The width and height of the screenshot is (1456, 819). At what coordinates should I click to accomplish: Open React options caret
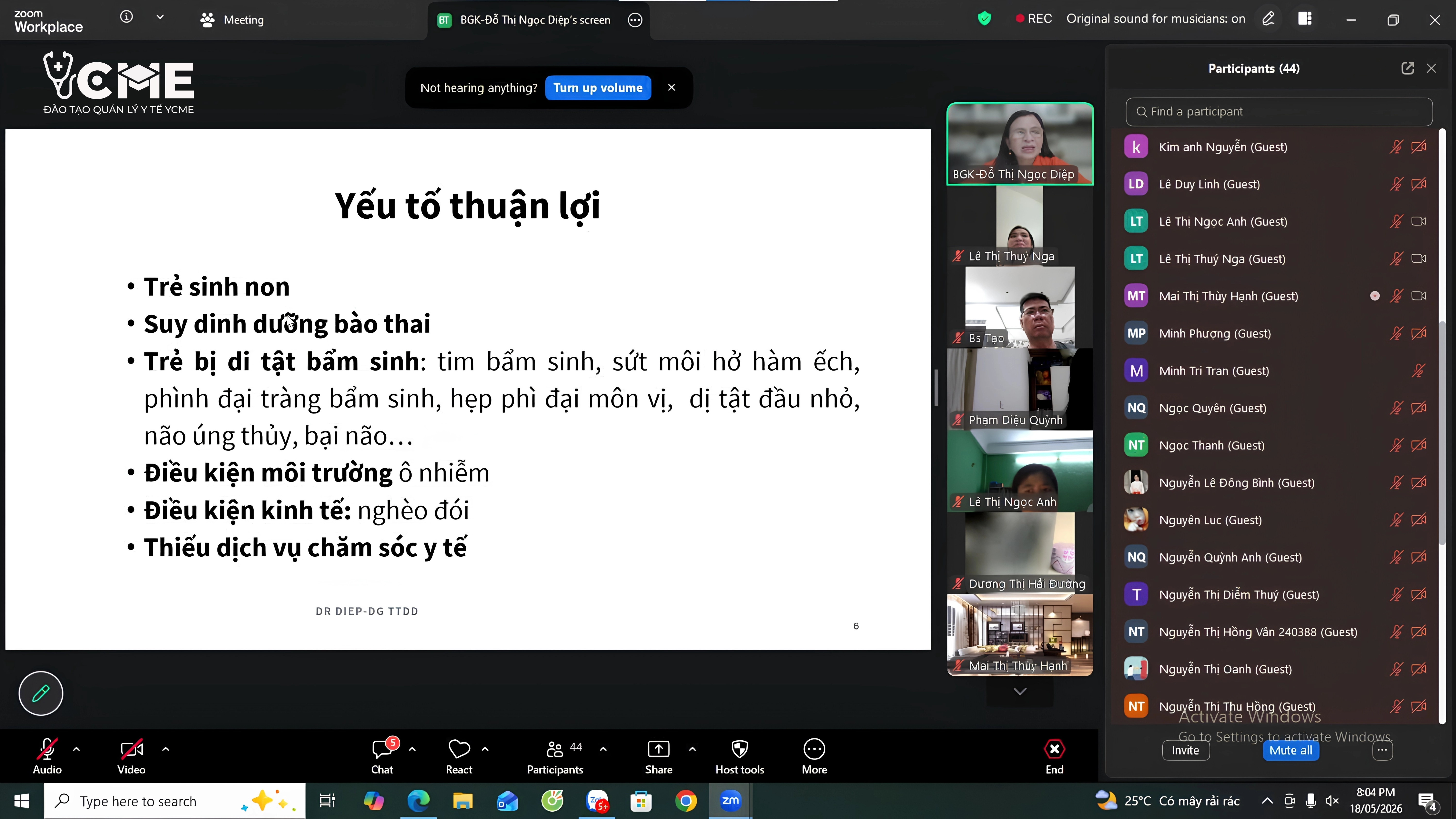[x=485, y=750]
